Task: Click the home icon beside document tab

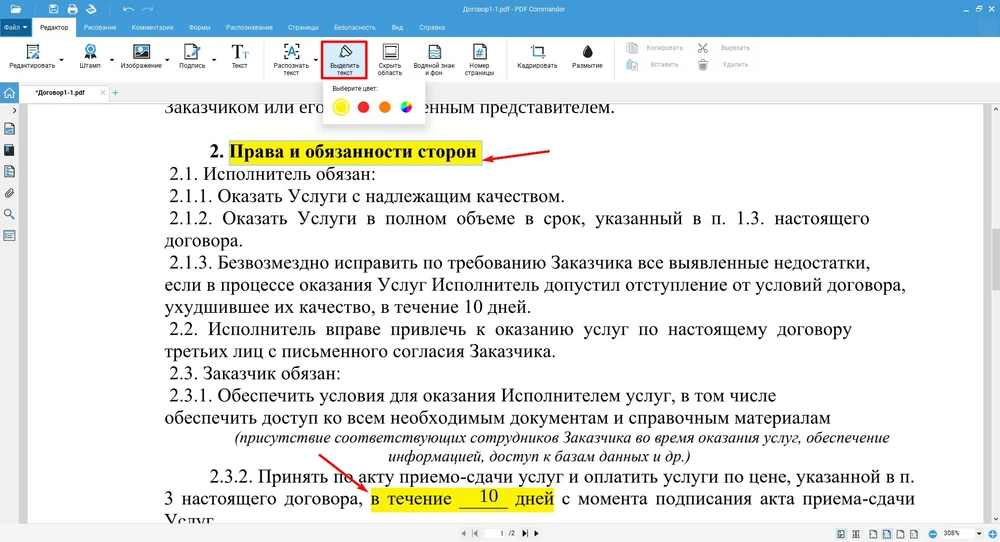Action: [10, 93]
